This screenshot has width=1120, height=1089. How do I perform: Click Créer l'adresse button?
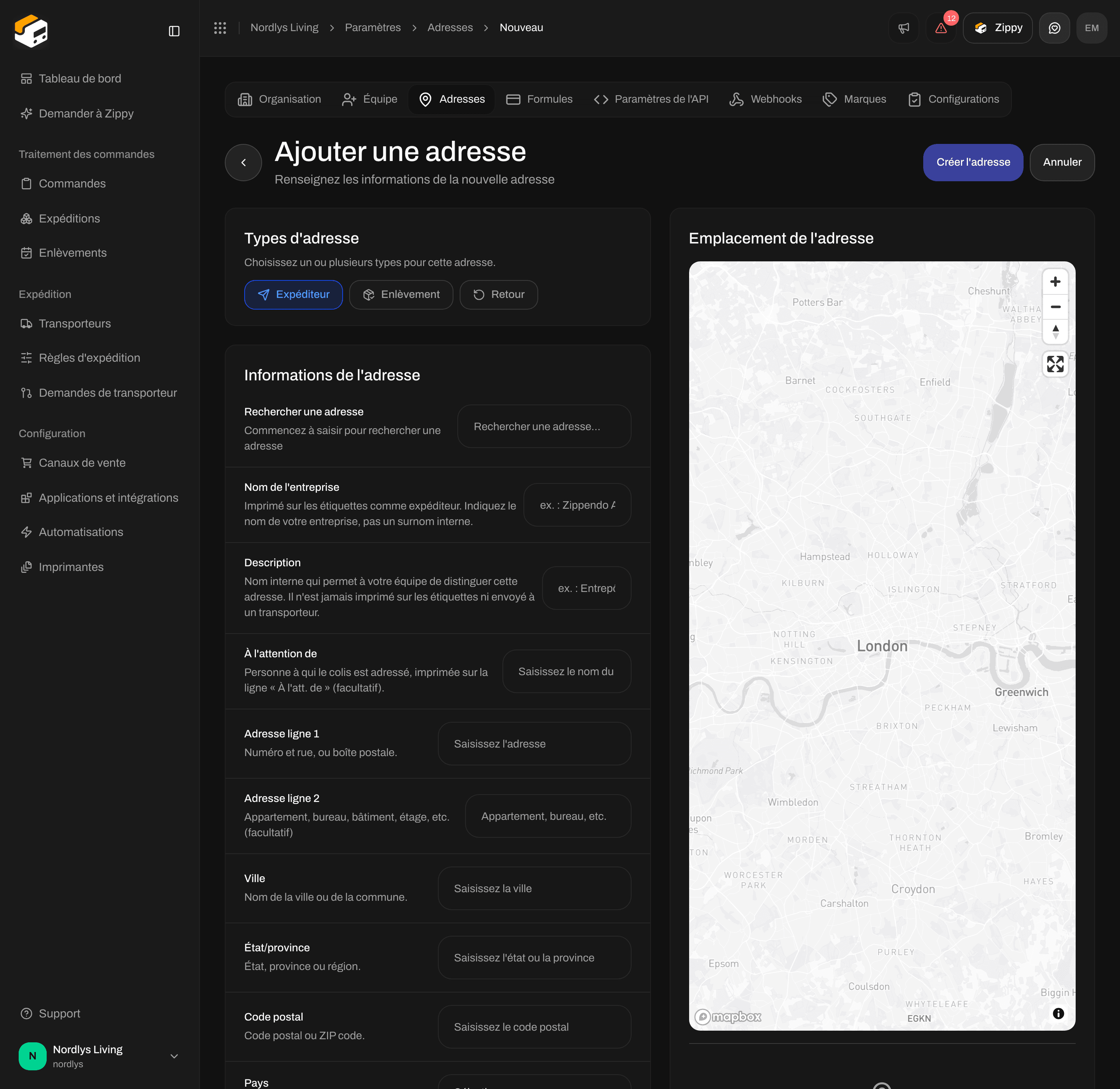pos(973,163)
